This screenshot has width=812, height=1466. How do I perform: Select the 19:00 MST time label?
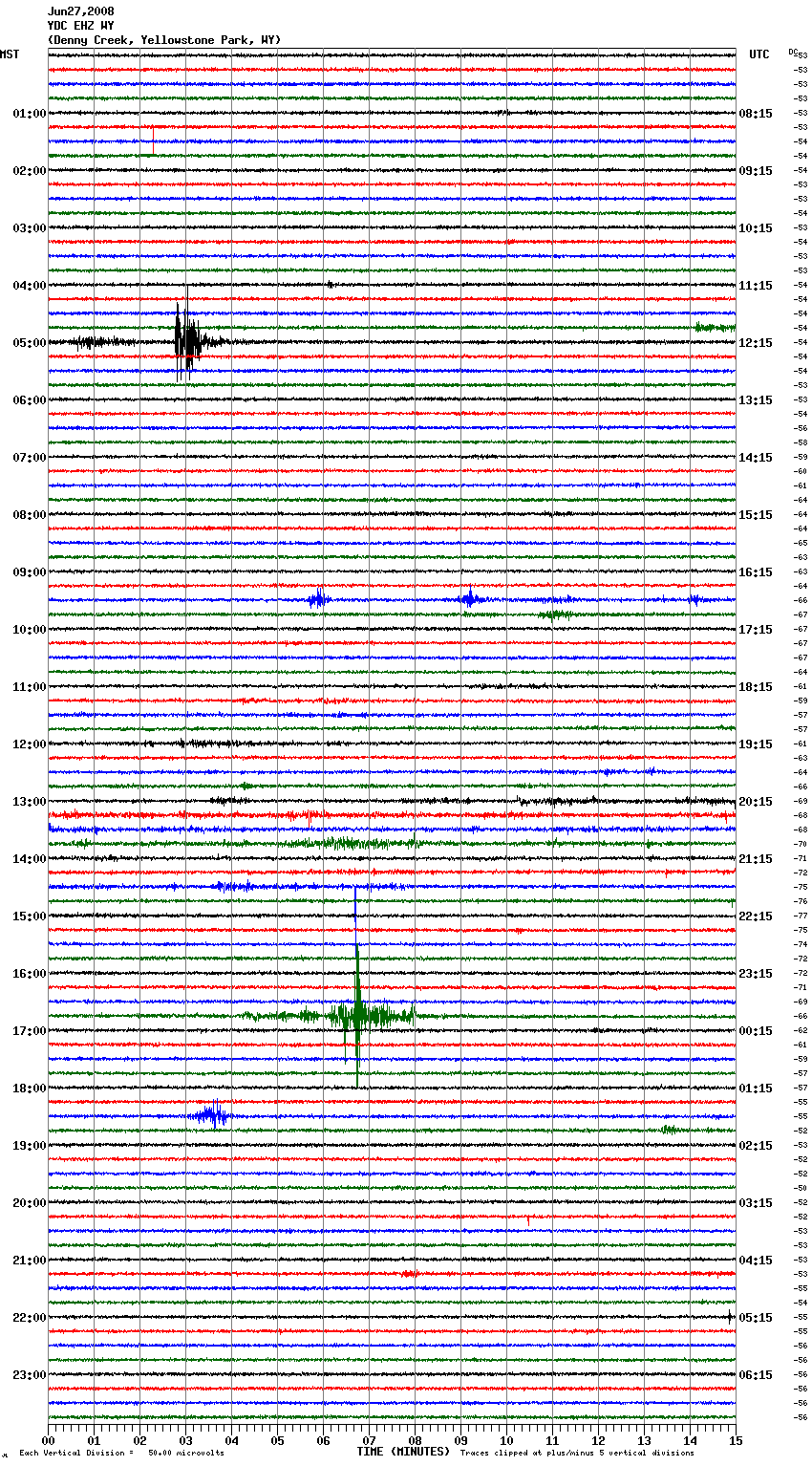[30, 1146]
